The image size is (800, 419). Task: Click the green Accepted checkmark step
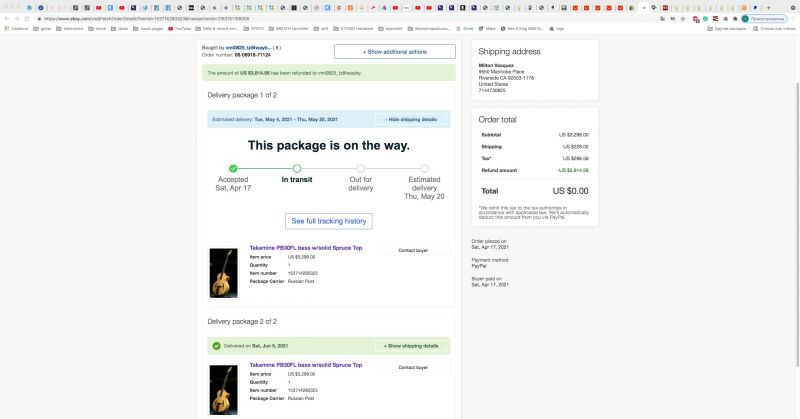[233, 168]
